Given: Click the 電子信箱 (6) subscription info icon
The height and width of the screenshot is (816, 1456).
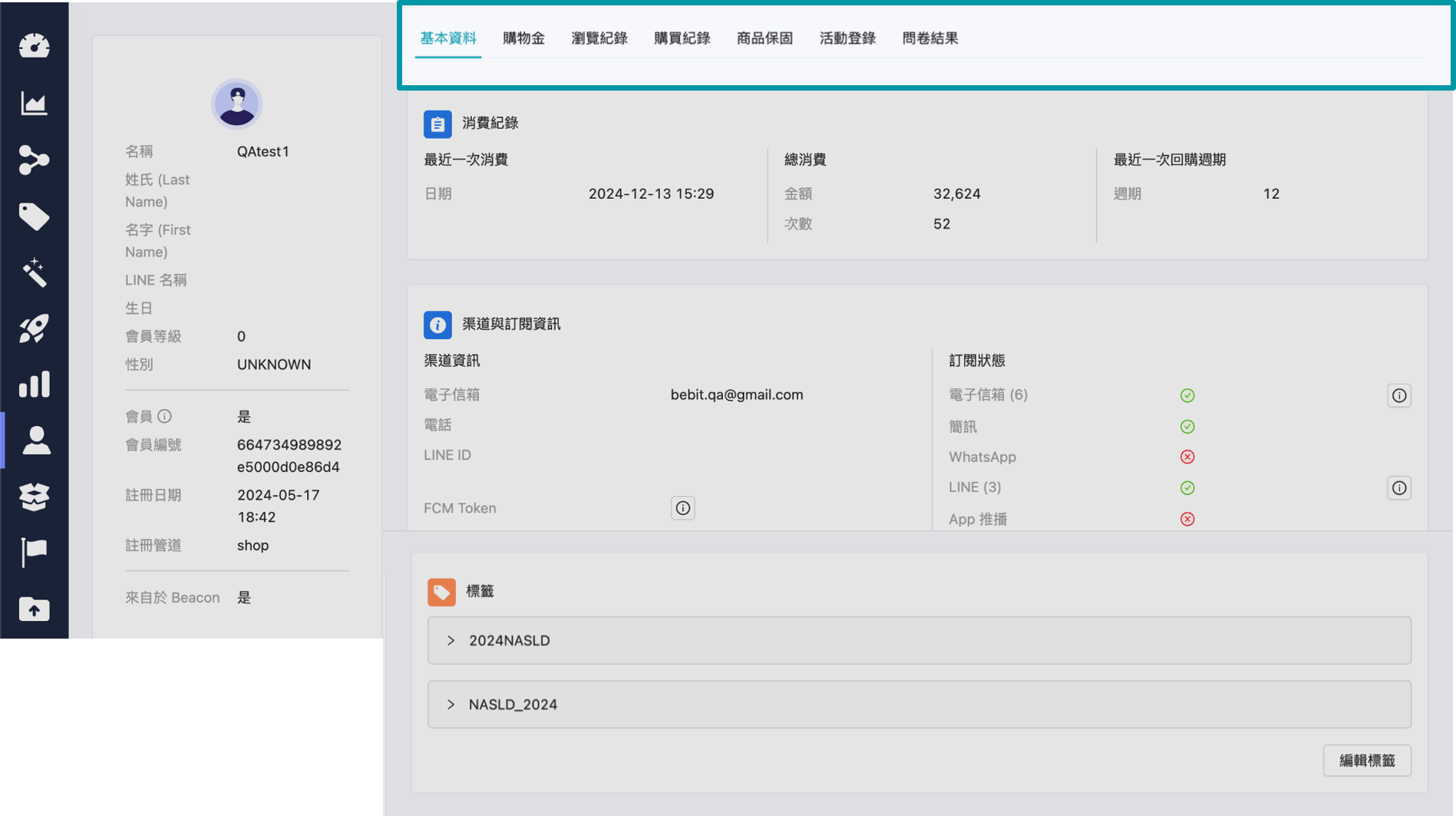Looking at the screenshot, I should click(1398, 395).
